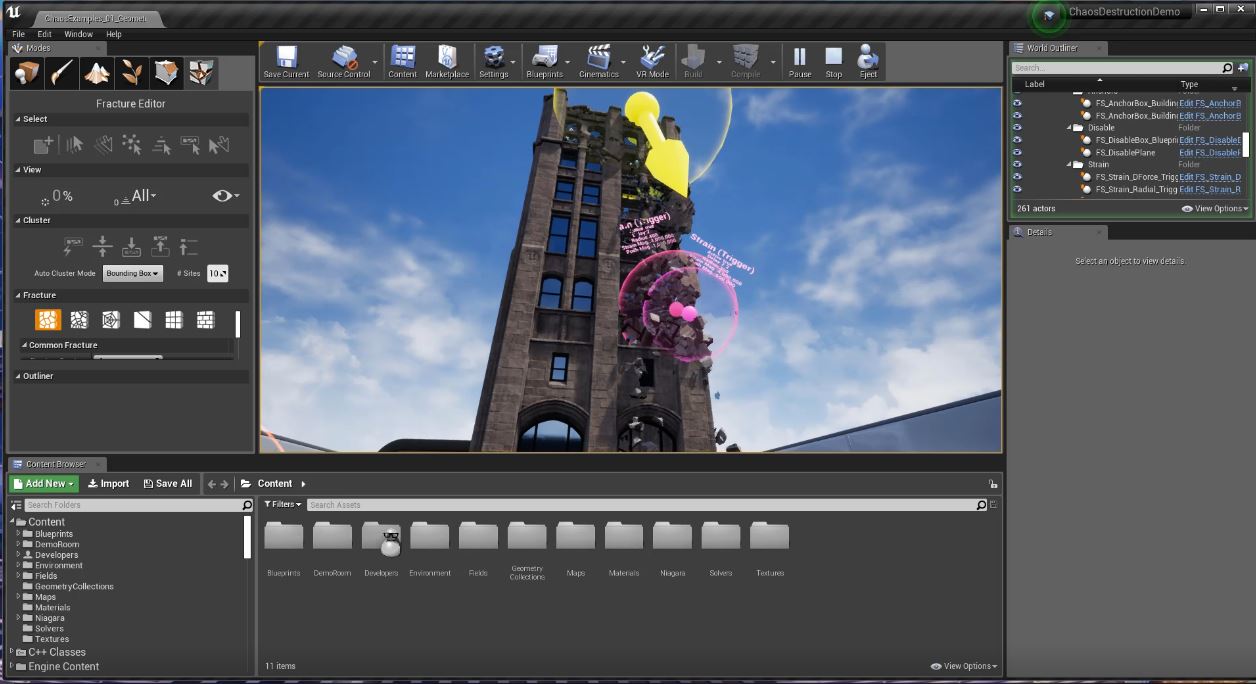The image size is (1256, 684).
Task: Collapse the Disable folder in World Outliner
Action: [1067, 128]
